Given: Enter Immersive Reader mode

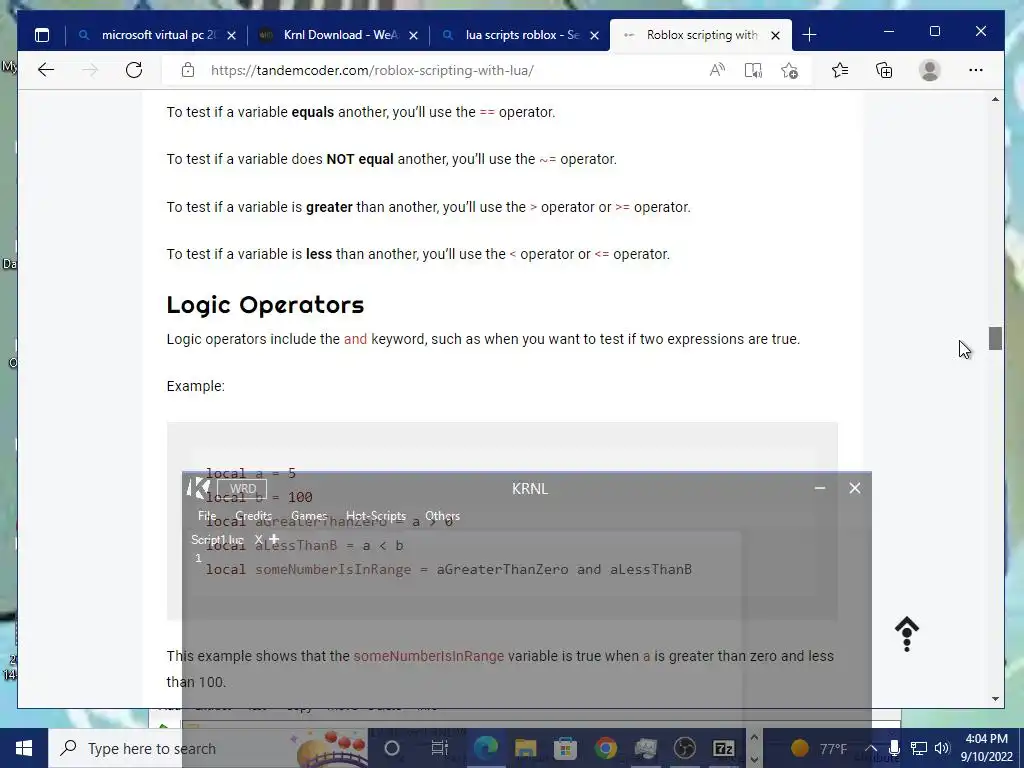Looking at the screenshot, I should pyautogui.click(x=753, y=70).
